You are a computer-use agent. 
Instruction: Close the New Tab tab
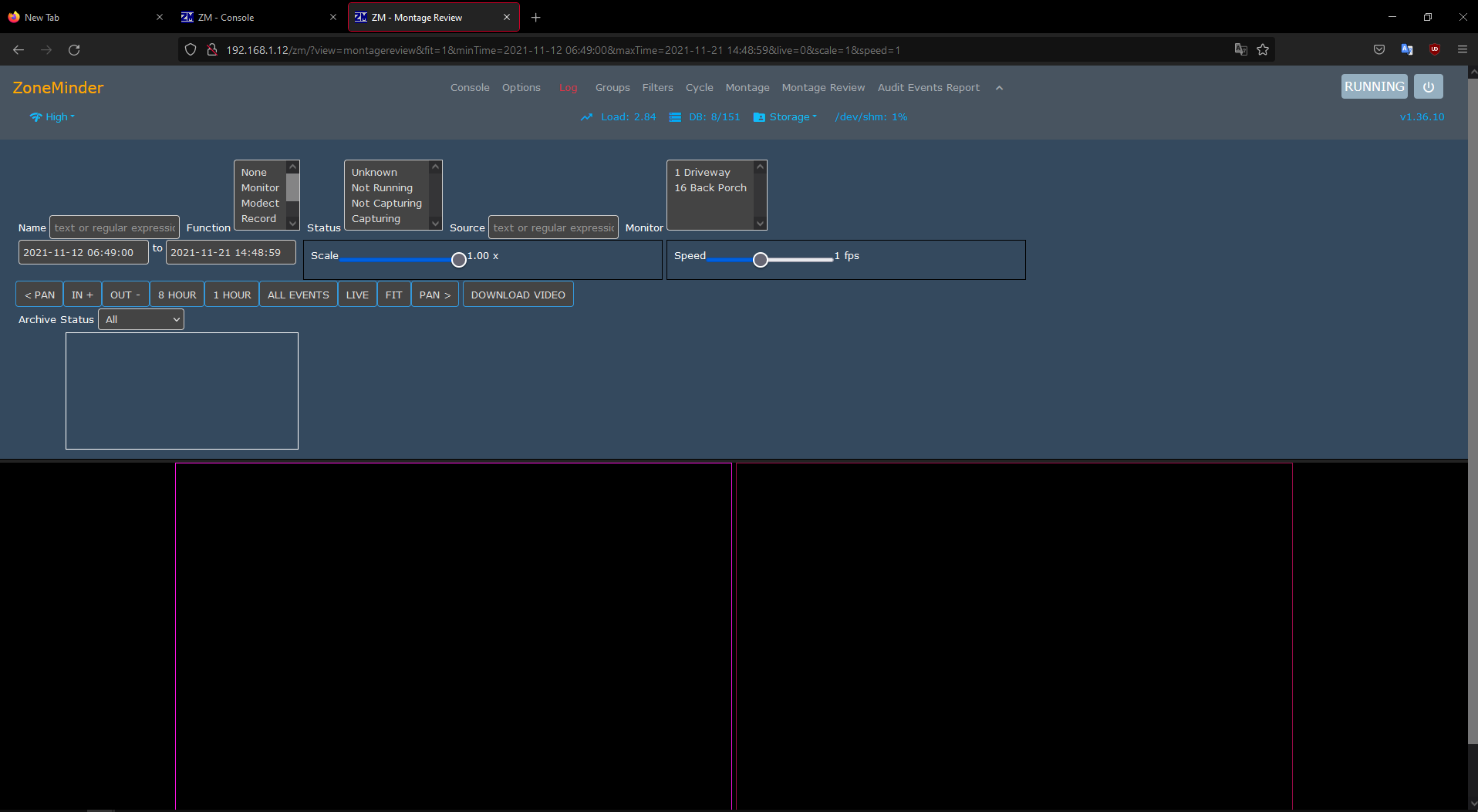(x=160, y=18)
